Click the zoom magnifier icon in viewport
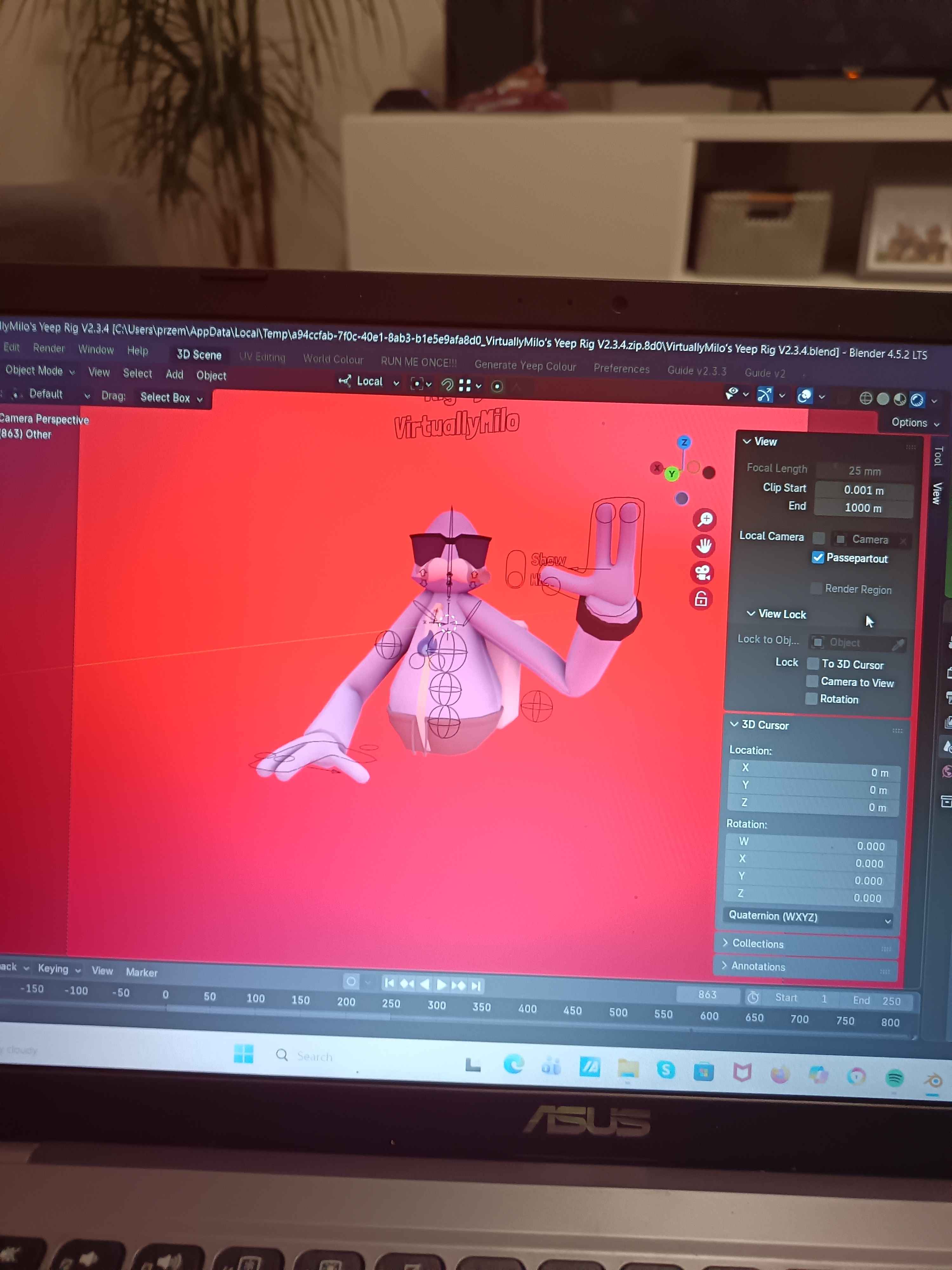Image resolution: width=952 pixels, height=1270 pixels. pyautogui.click(x=705, y=520)
